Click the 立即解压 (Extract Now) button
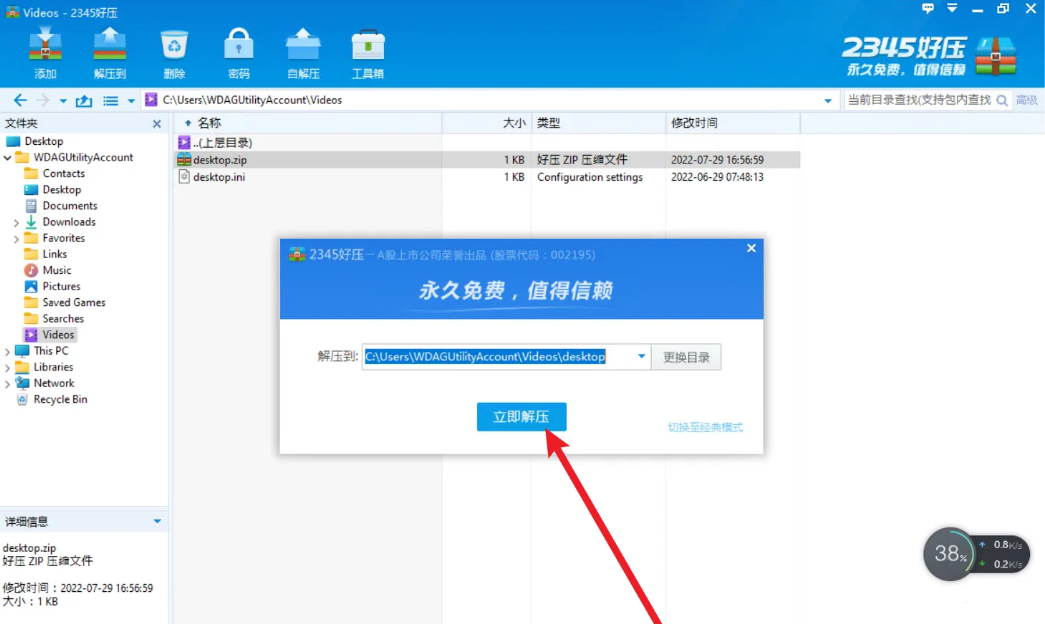The image size is (1045, 624). [521, 417]
